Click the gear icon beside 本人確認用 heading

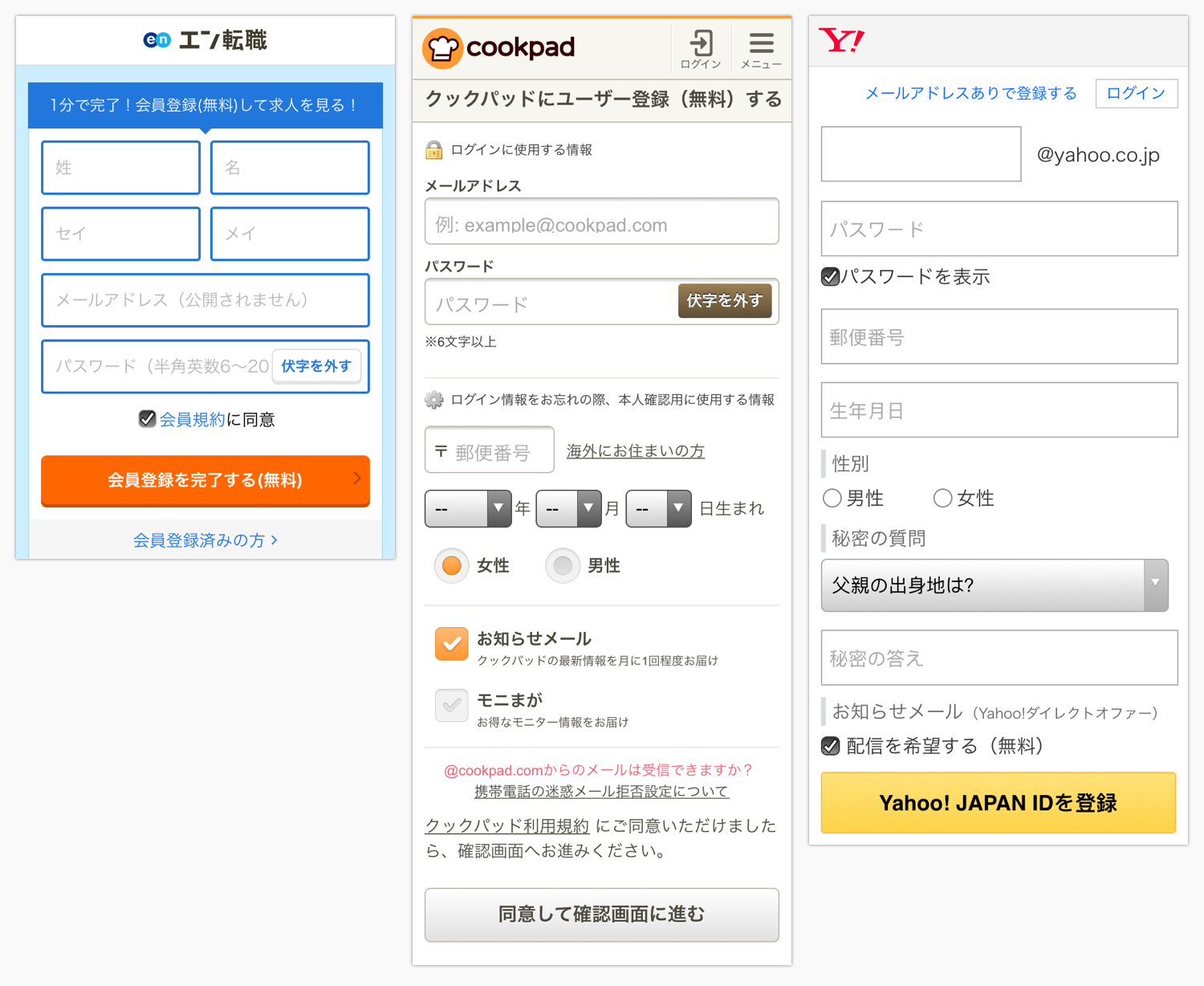[434, 400]
